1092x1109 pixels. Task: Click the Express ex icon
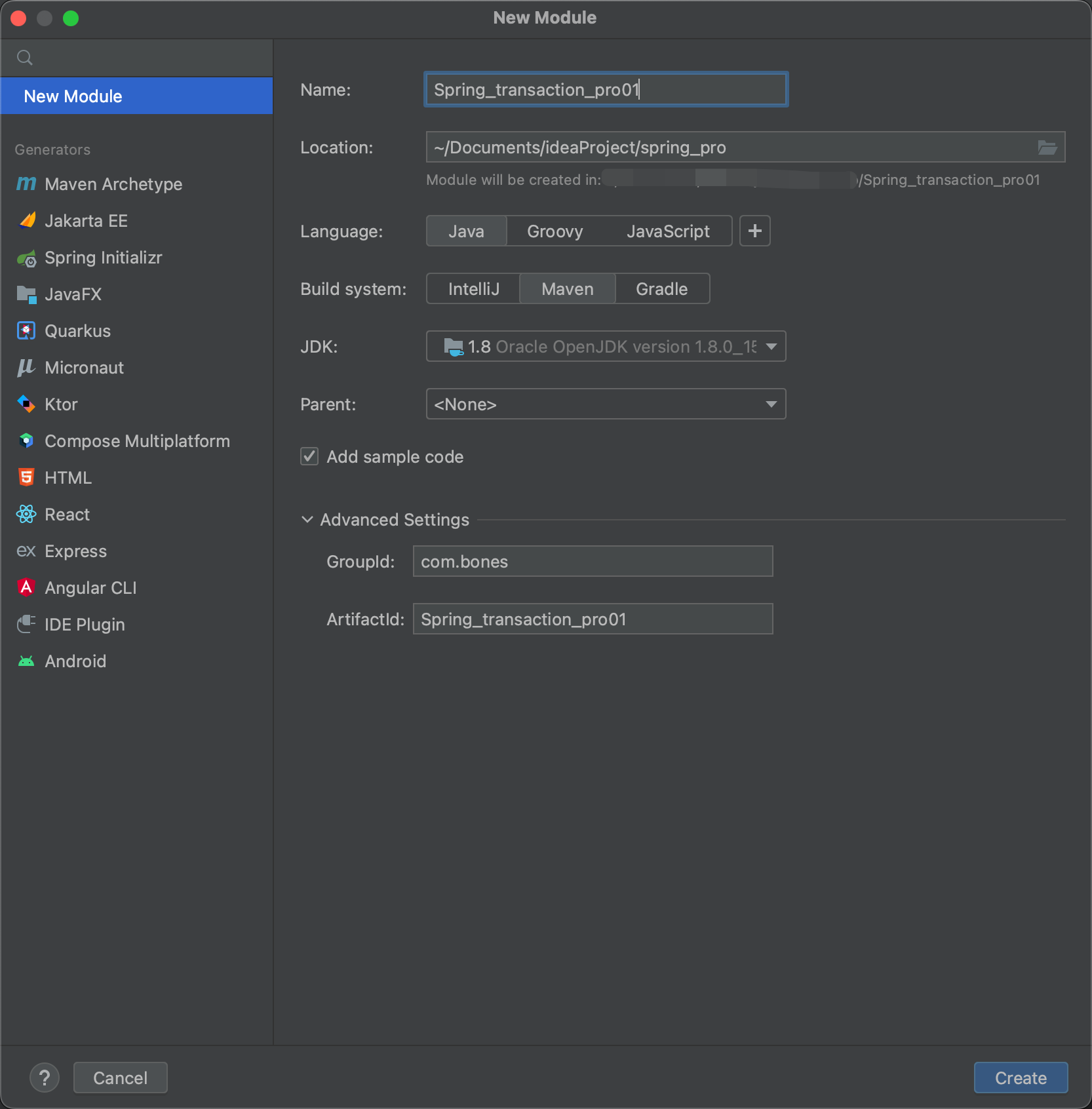(26, 551)
